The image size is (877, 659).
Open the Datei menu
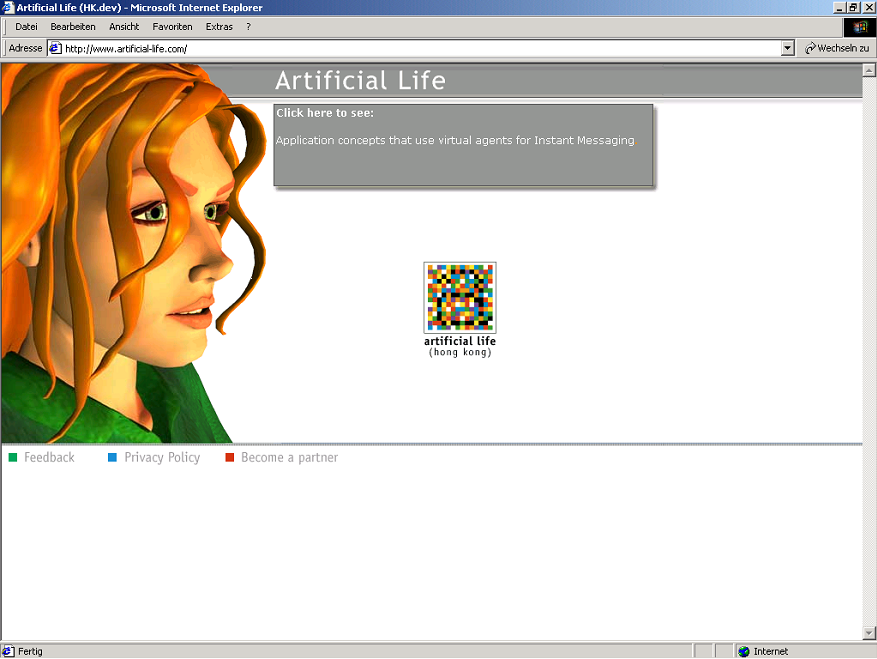pyautogui.click(x=26, y=27)
